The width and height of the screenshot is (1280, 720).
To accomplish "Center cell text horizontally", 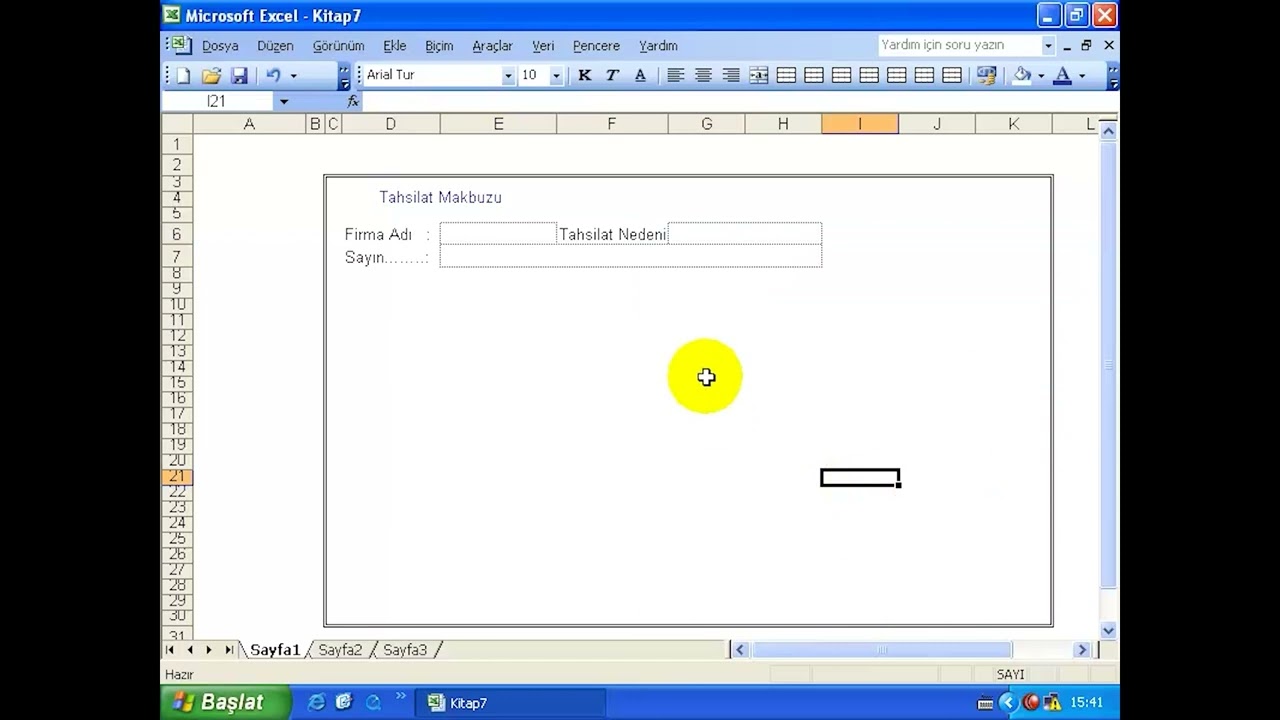I will 703,75.
